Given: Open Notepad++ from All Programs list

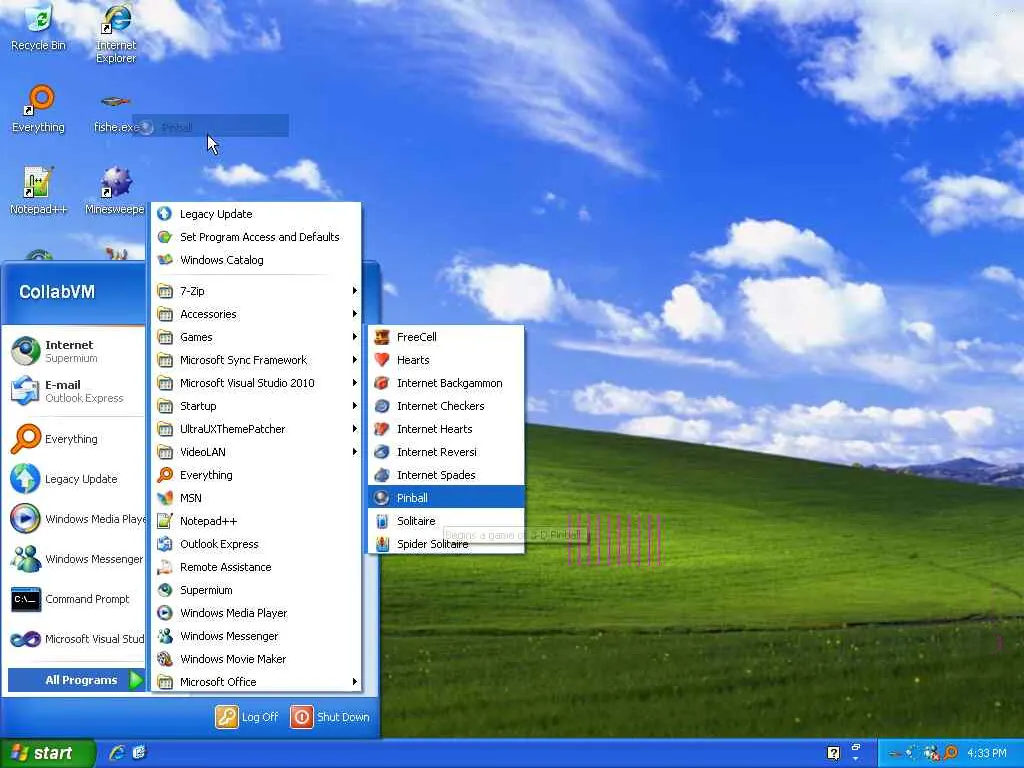Looking at the screenshot, I should point(257,520).
